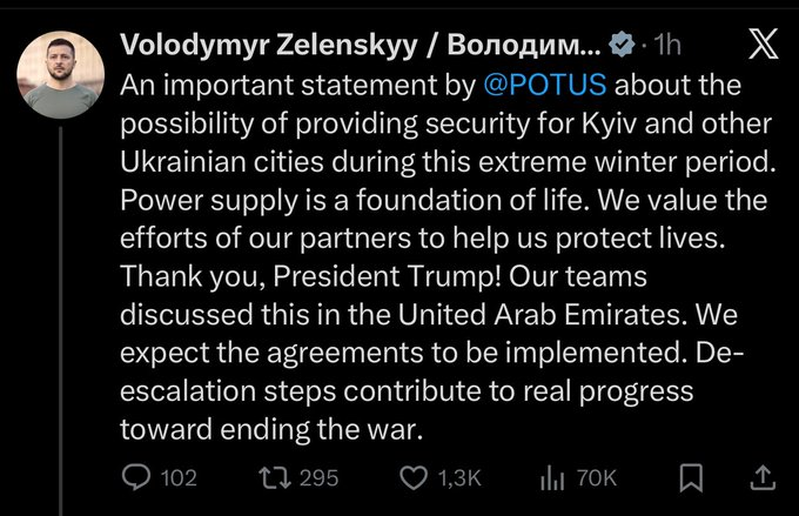The width and height of the screenshot is (799, 516).
Task: Open Zelenskyy's profile picture
Action: pos(62,75)
